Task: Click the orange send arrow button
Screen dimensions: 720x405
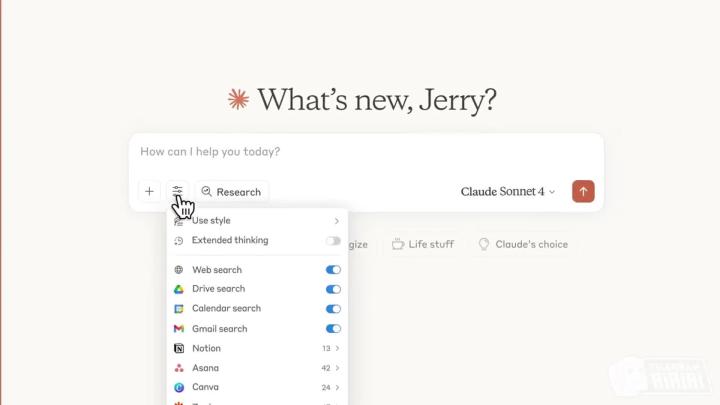Action: [583, 191]
